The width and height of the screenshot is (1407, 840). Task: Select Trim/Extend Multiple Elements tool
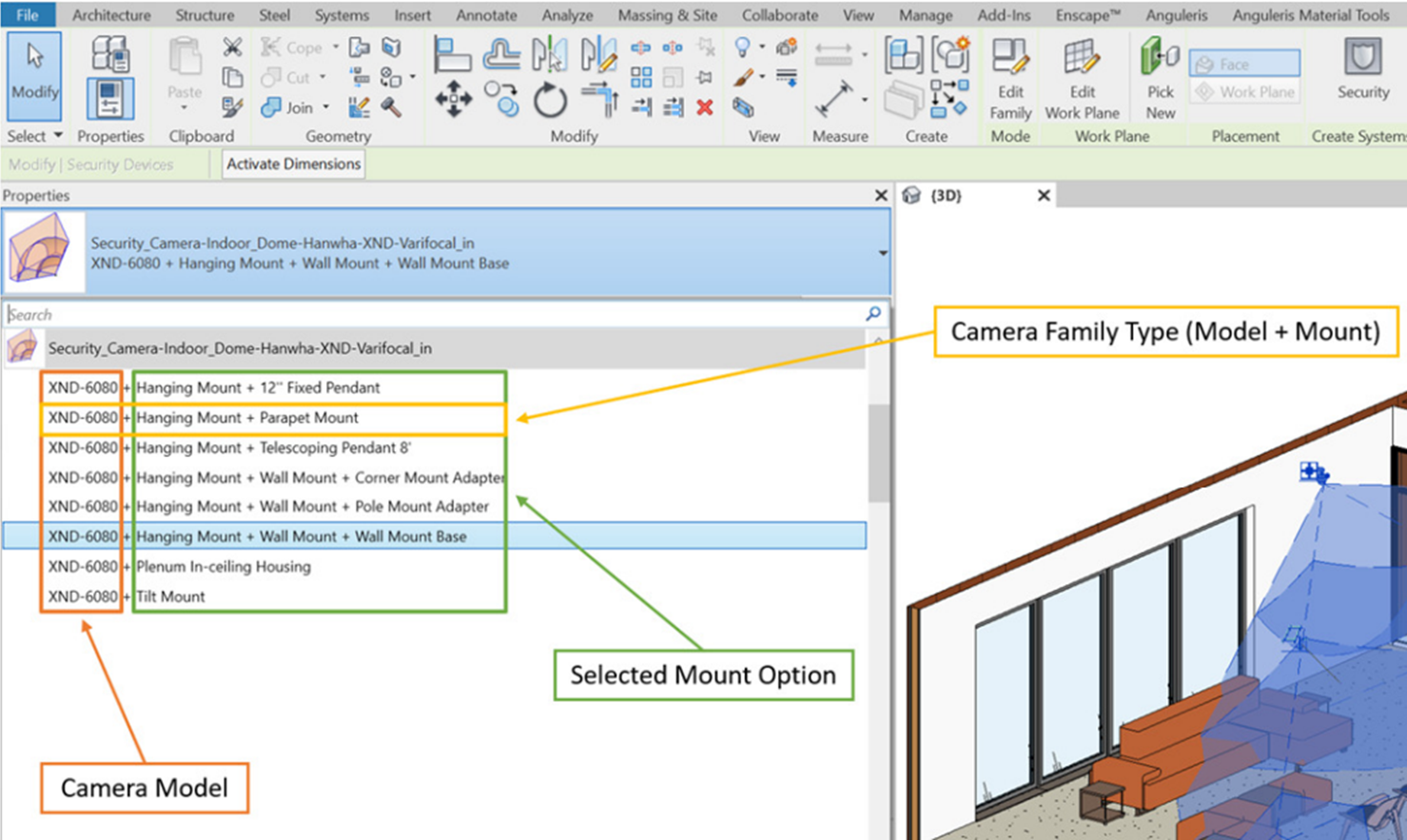[673, 107]
